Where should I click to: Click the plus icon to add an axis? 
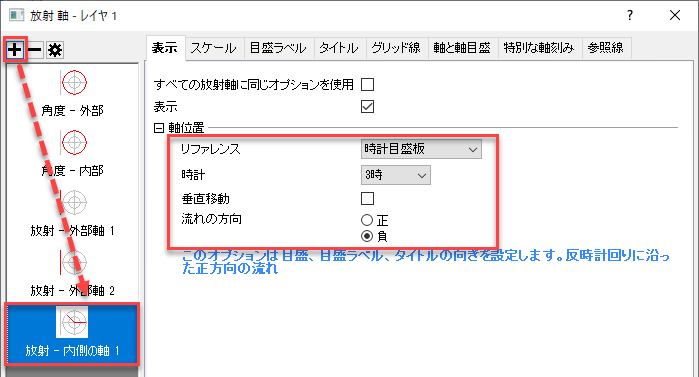click(15, 49)
